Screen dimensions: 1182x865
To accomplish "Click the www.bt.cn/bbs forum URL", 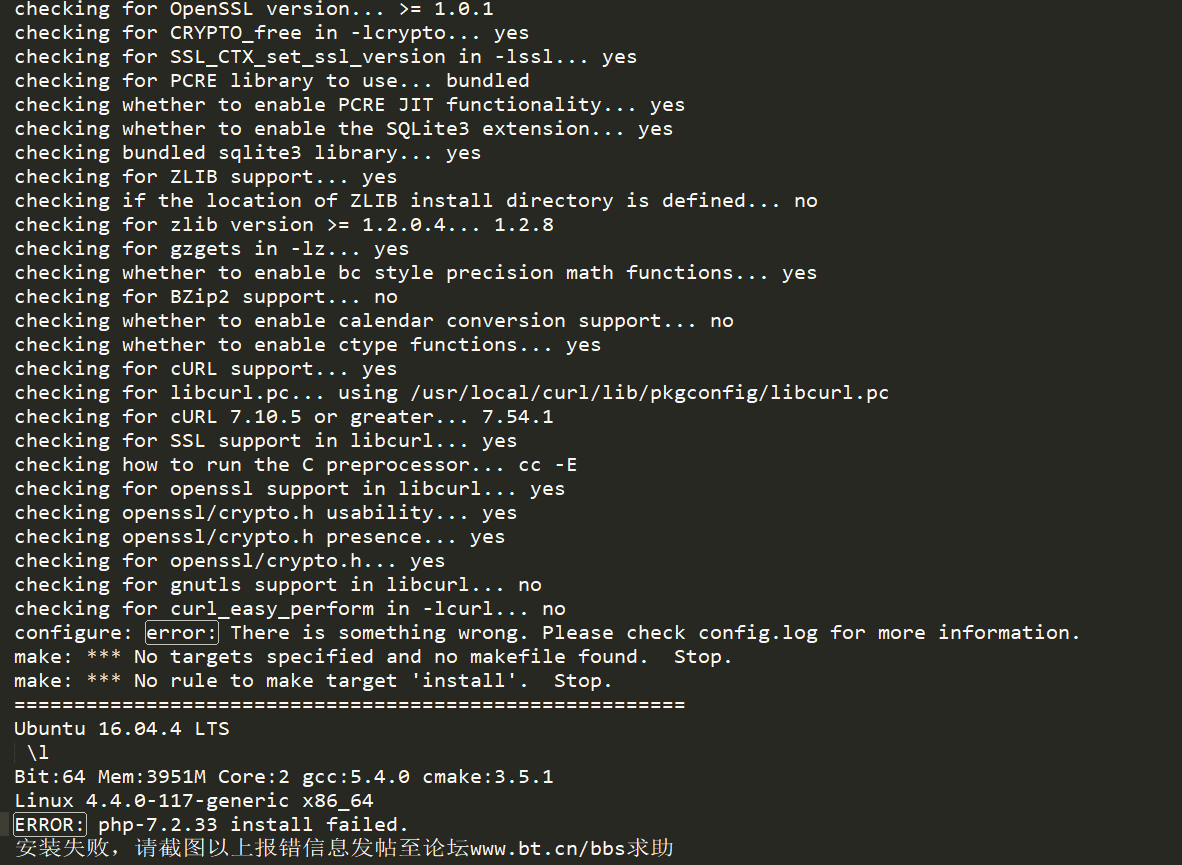I will click(x=547, y=848).
